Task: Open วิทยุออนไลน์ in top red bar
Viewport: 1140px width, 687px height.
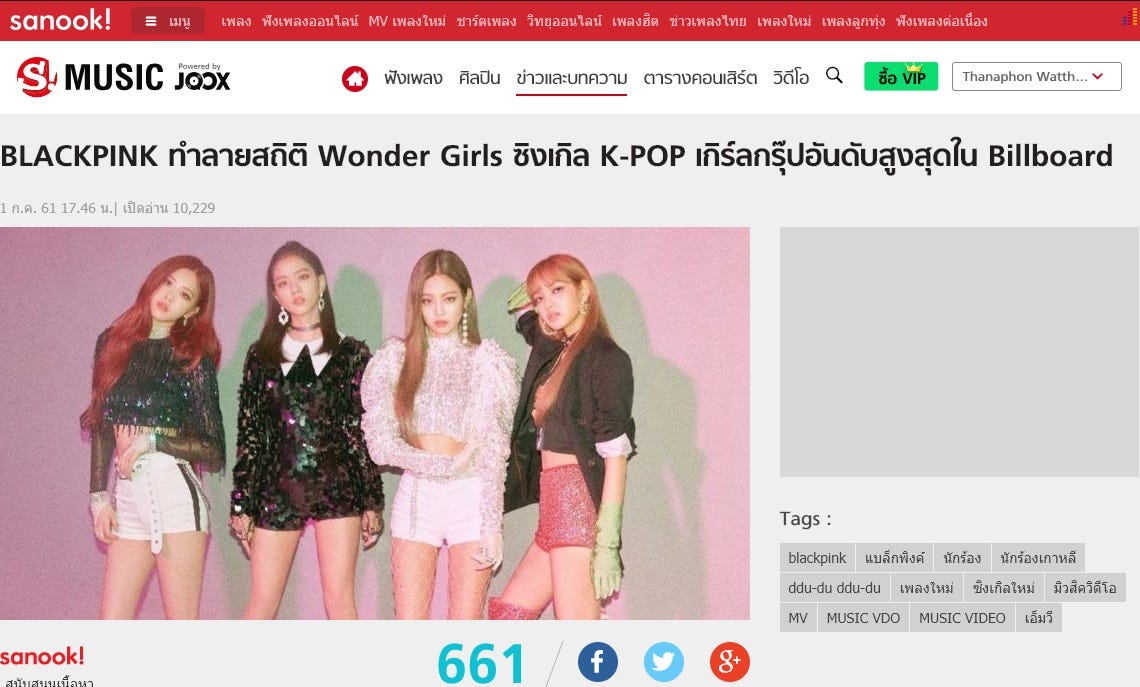Action: pos(564,21)
